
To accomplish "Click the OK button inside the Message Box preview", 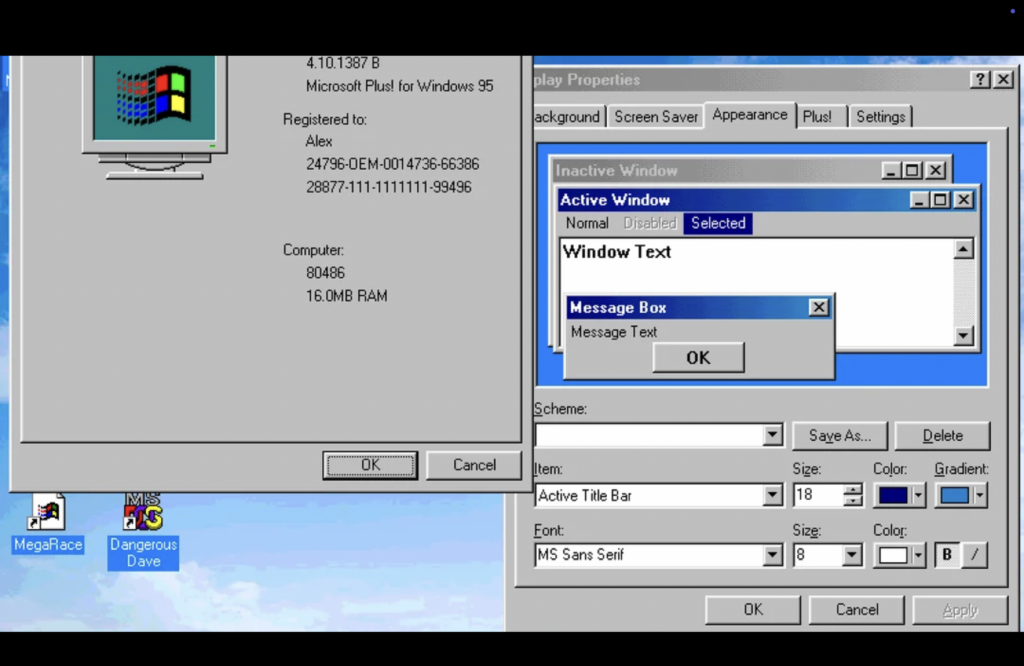I will [x=697, y=357].
